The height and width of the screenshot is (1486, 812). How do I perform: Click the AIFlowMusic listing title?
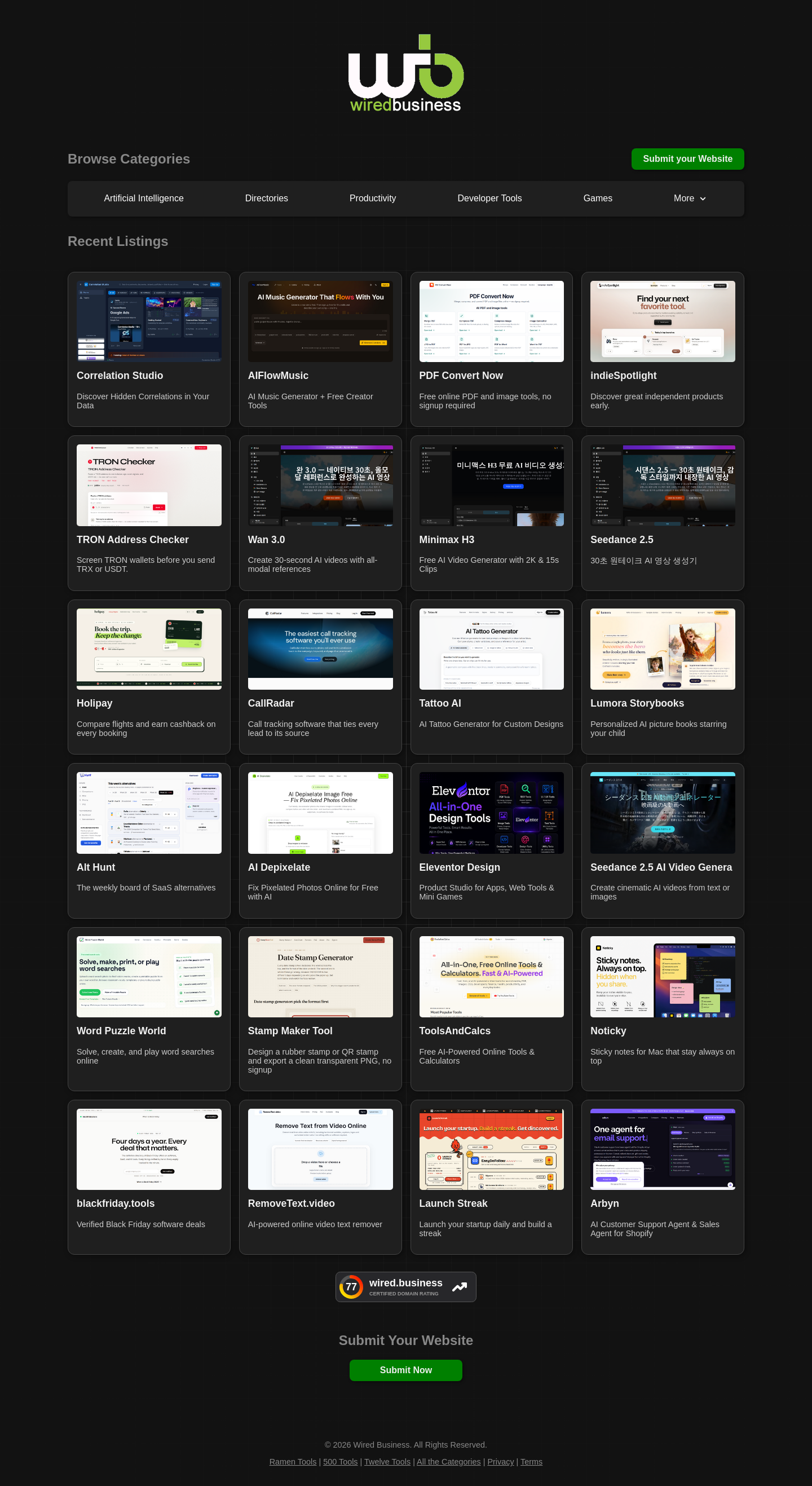(278, 376)
